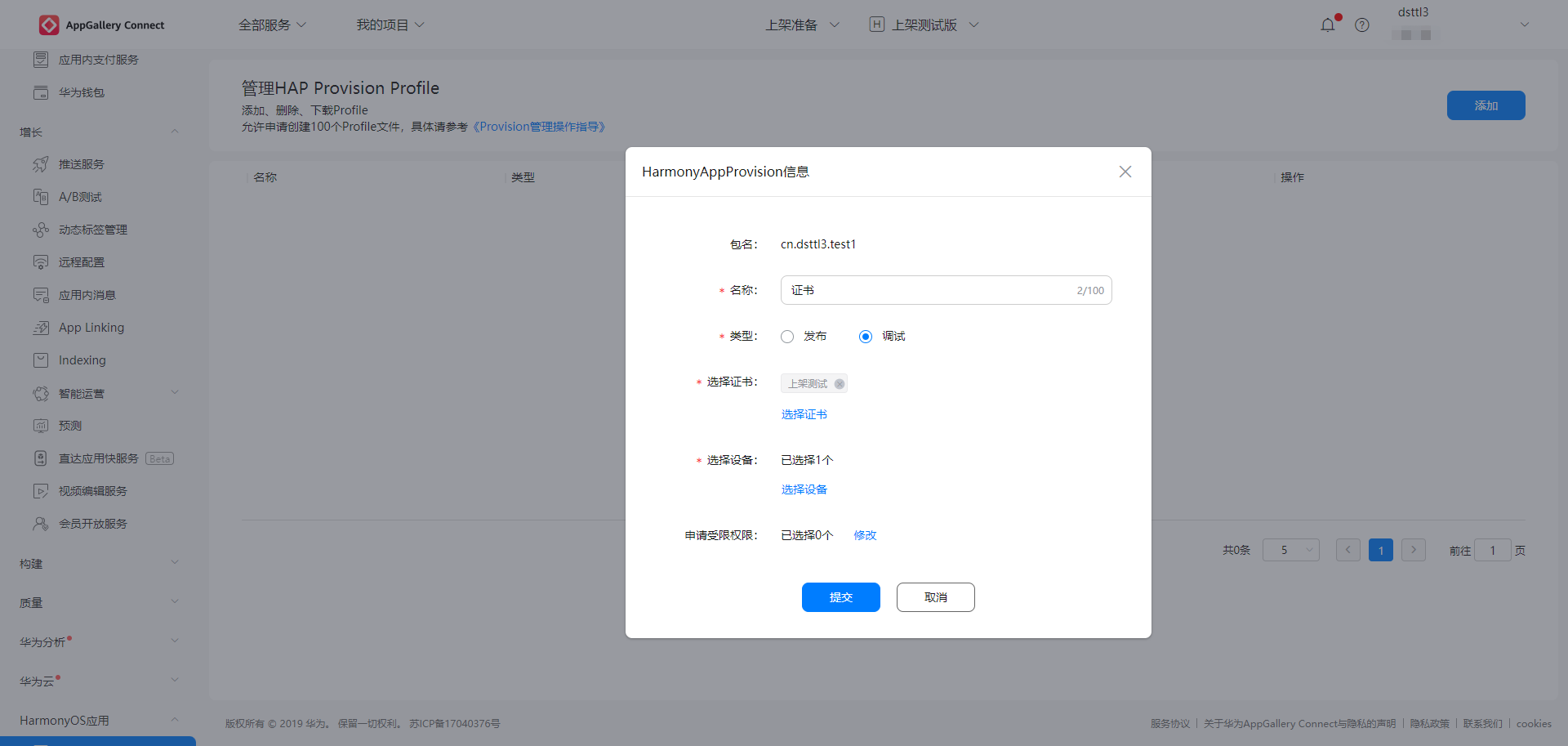The height and width of the screenshot is (746, 1568).
Task: Remove the 上架测试 certificate tag
Action: coord(839,384)
